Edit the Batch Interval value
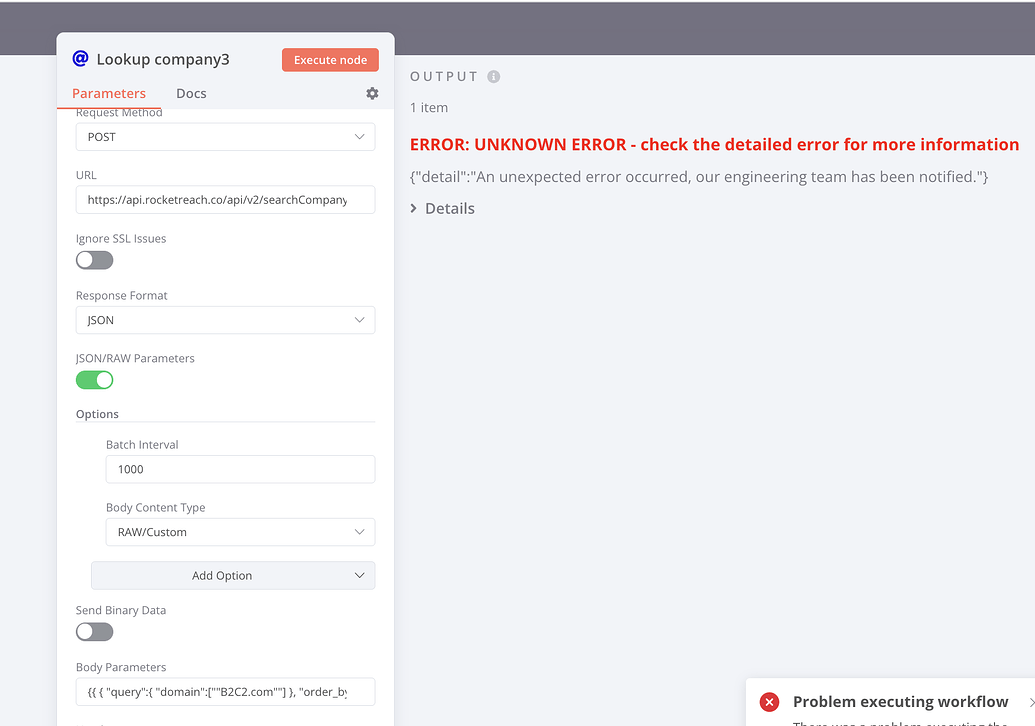The width and height of the screenshot is (1035, 726). click(x=240, y=469)
